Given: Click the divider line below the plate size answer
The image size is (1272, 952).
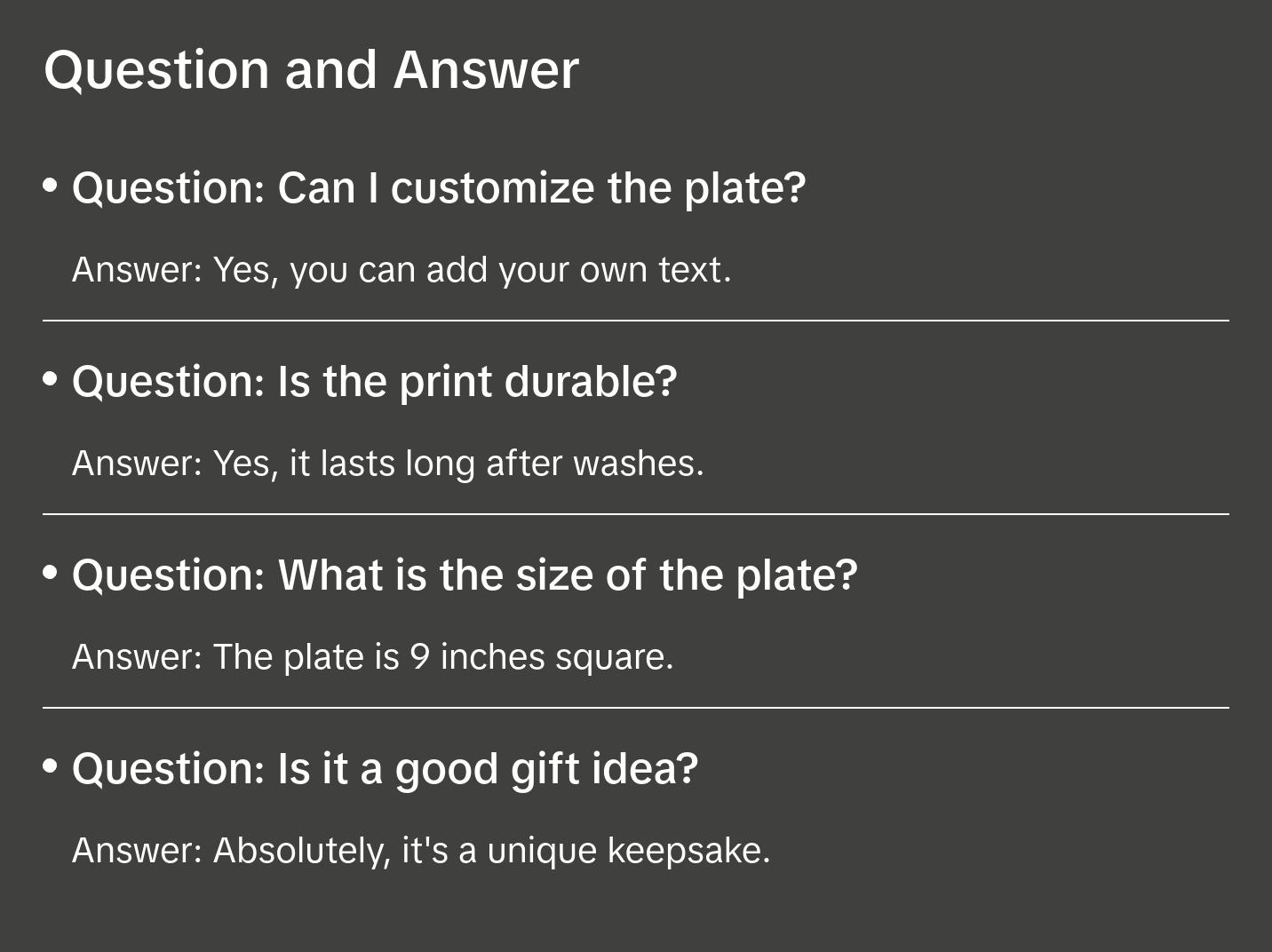Looking at the screenshot, I should (x=636, y=708).
